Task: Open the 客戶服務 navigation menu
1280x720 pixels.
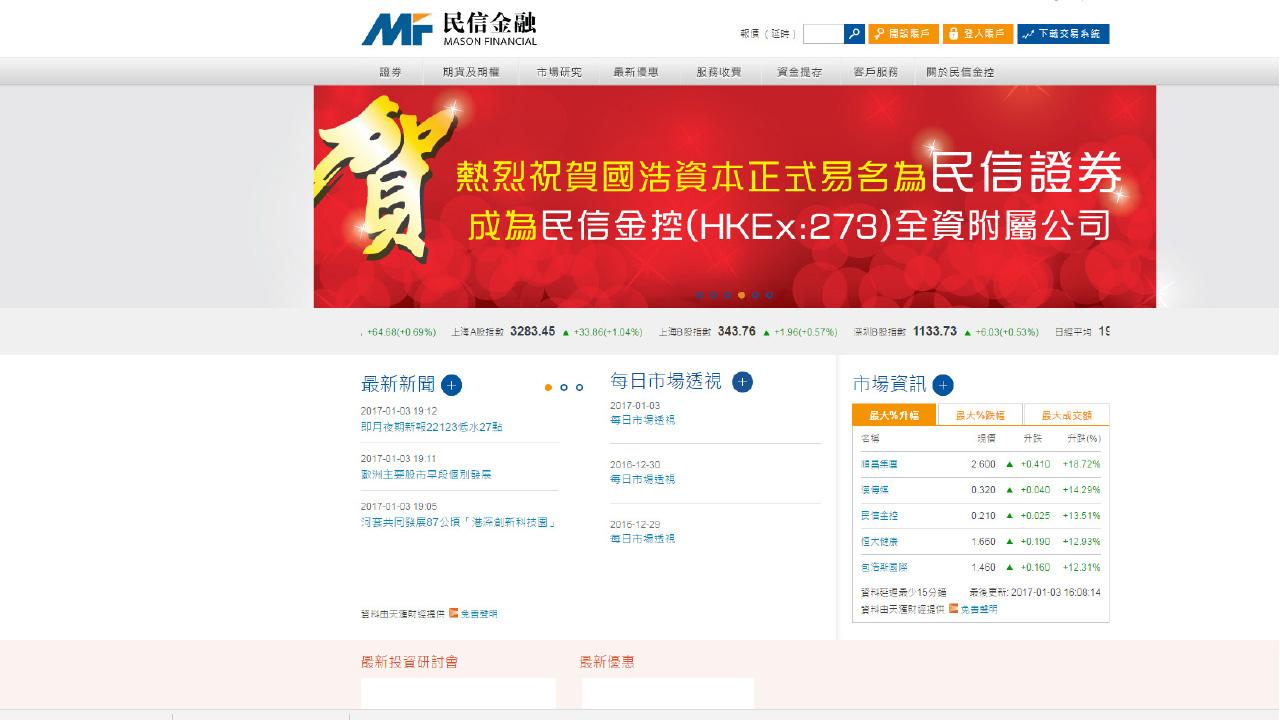Action: 876,72
